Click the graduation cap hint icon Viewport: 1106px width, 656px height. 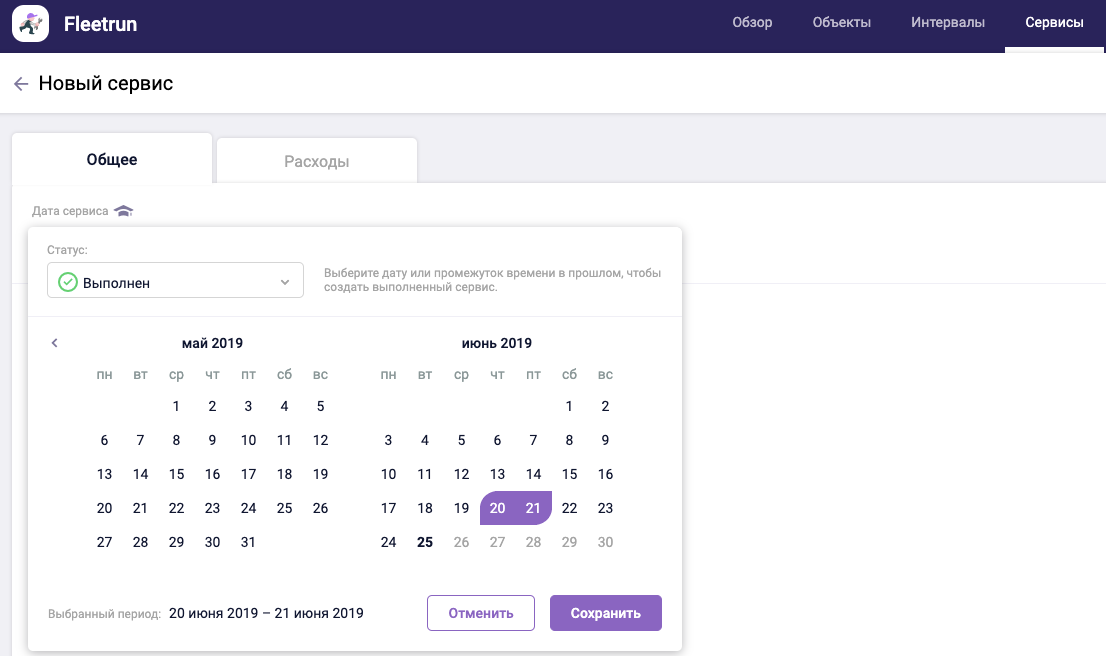[123, 211]
